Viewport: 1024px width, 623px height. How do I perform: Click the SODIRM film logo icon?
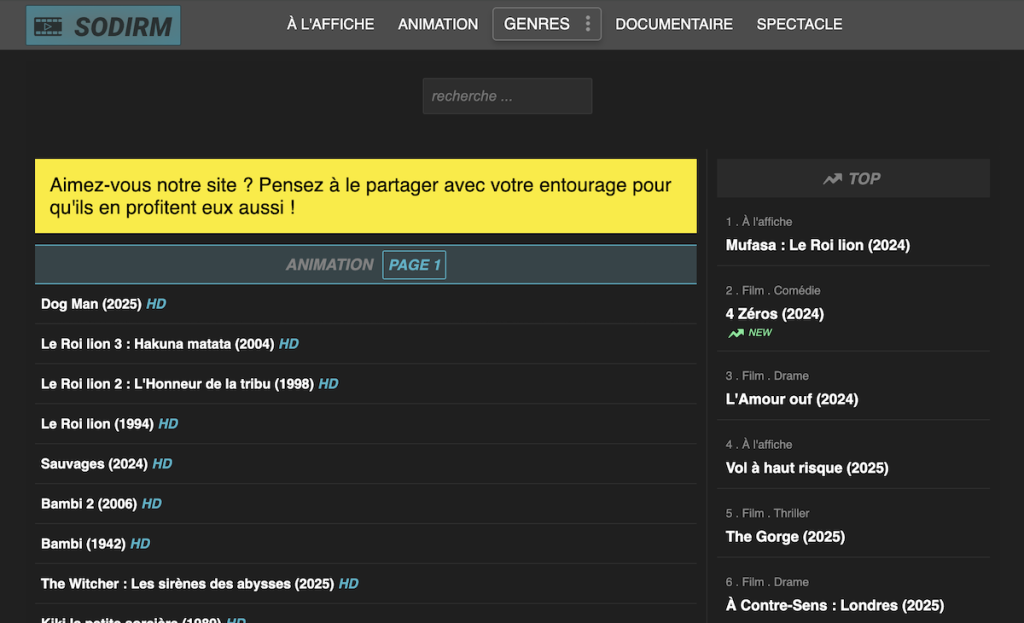point(49,26)
